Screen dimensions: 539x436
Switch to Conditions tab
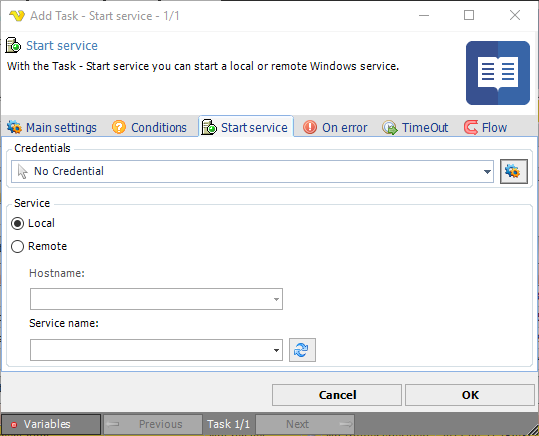pyautogui.click(x=149, y=128)
